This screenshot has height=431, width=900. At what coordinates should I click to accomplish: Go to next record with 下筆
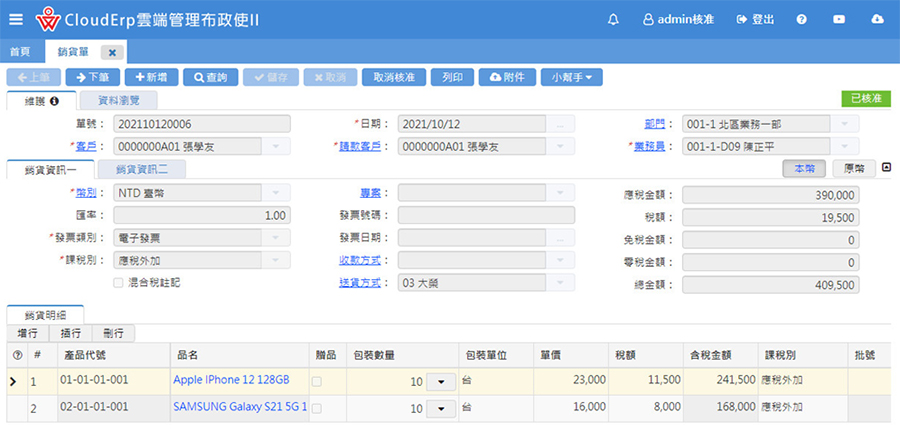pyautogui.click(x=92, y=77)
